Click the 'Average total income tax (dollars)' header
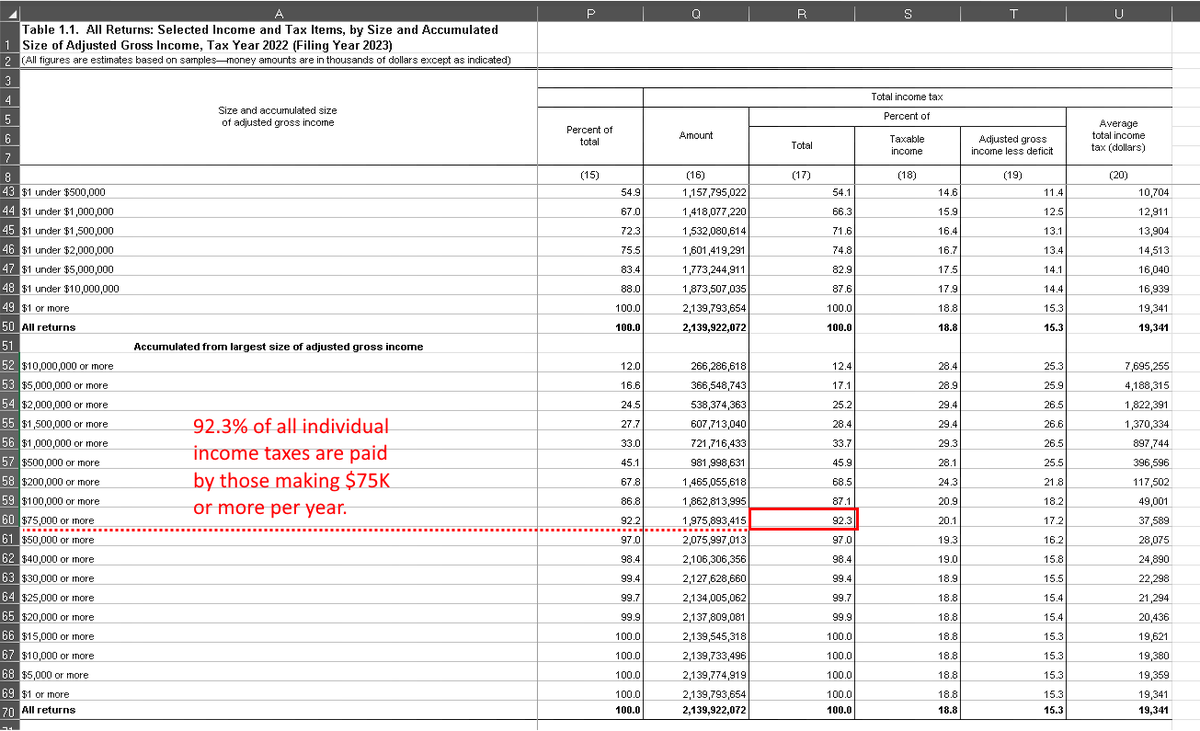Image resolution: width=1200 pixels, height=731 pixels. click(x=1120, y=136)
